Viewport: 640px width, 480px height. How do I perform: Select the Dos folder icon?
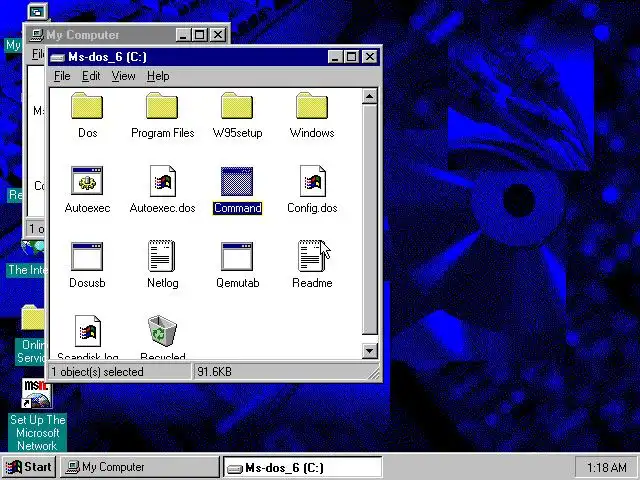click(87, 106)
